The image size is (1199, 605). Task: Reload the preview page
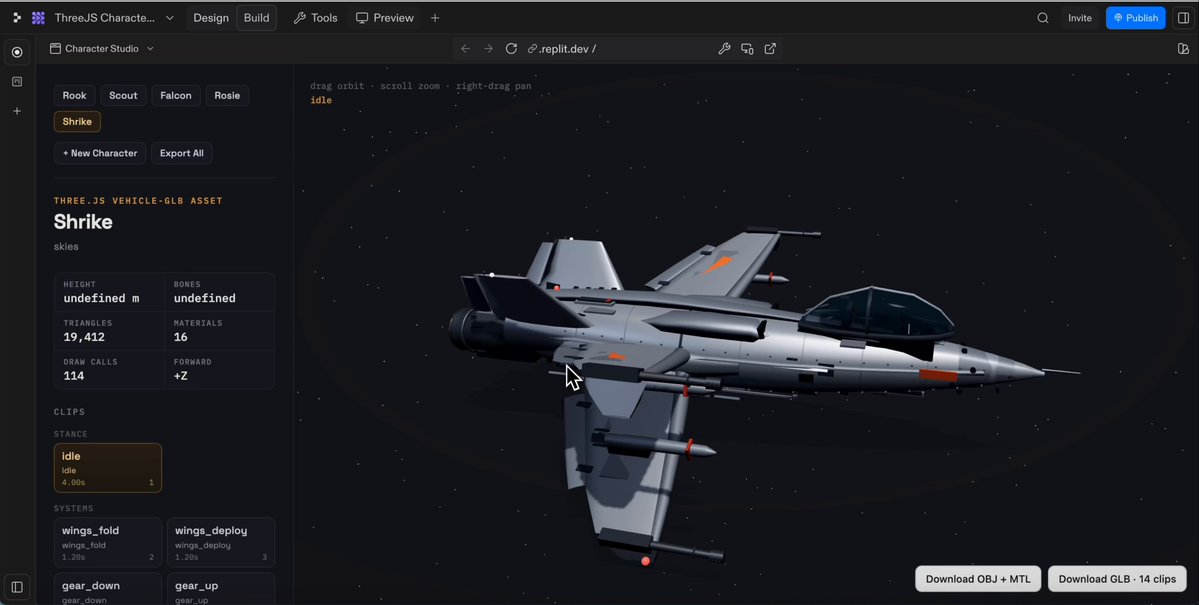point(511,48)
